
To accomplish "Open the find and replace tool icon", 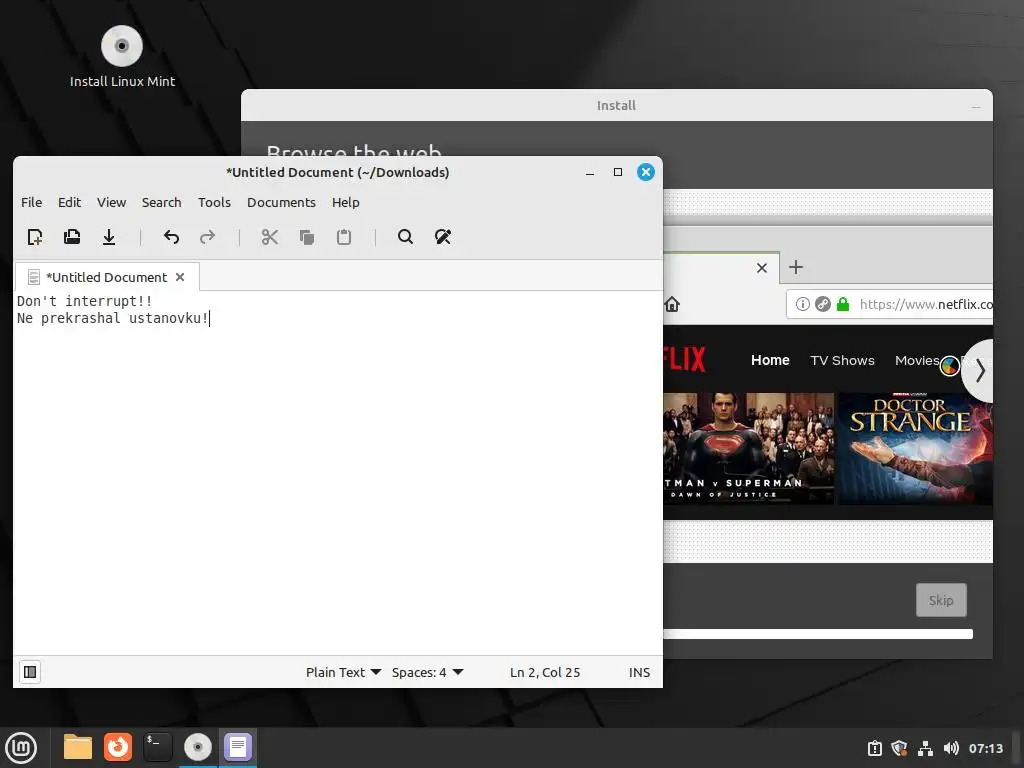I will [443, 236].
